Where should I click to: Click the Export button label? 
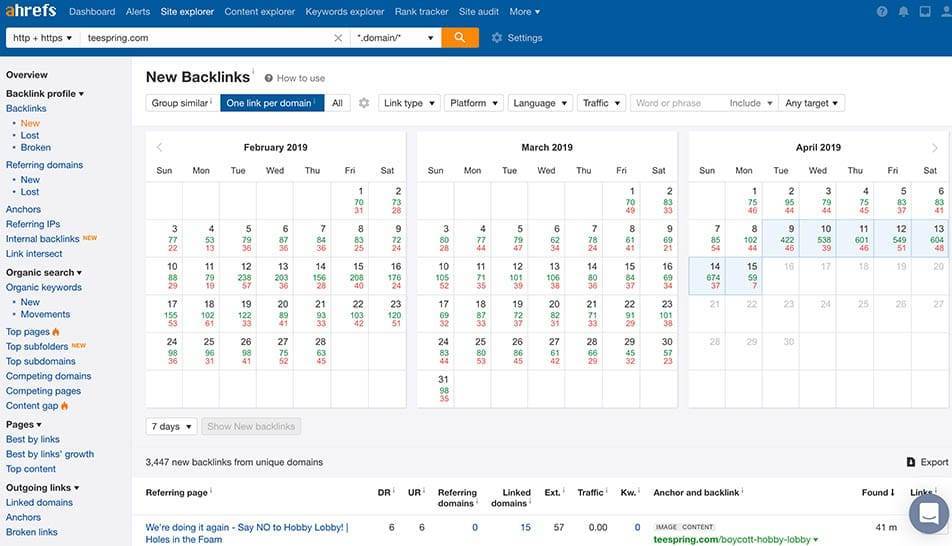(934, 462)
